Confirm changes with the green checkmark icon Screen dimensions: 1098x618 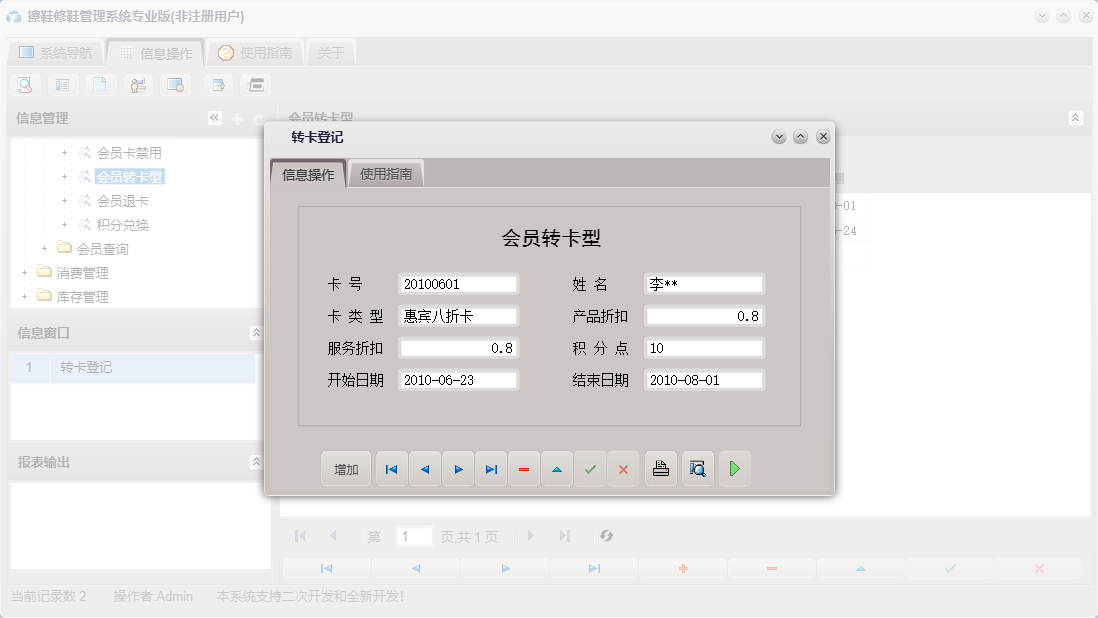[x=590, y=468]
